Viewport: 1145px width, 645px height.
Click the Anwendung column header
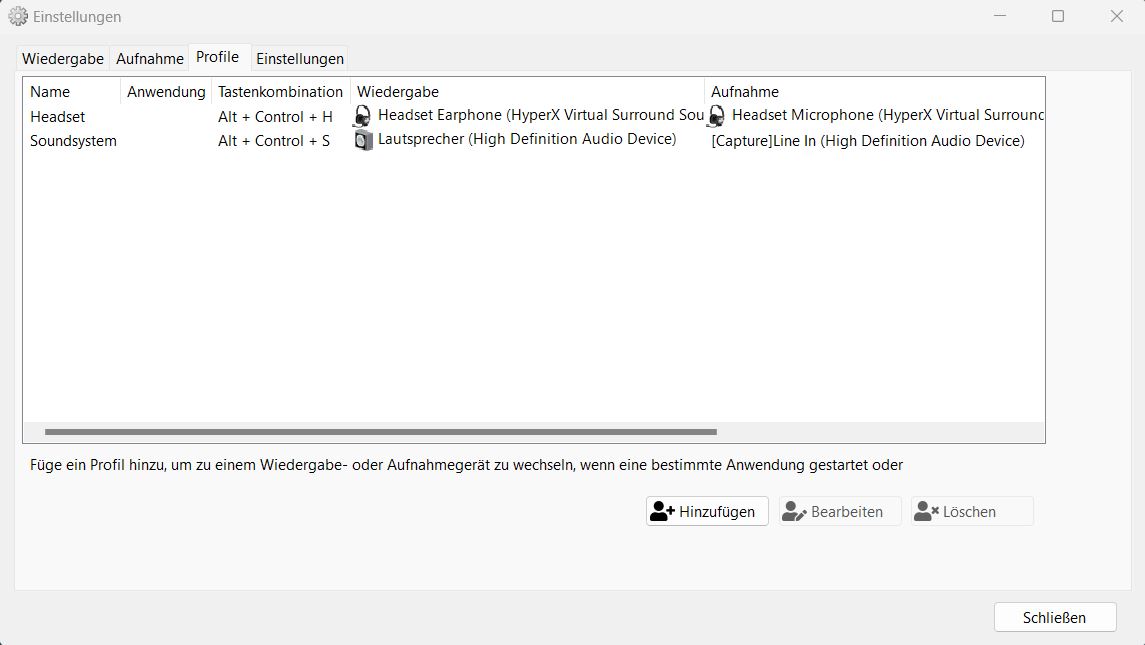coord(166,92)
